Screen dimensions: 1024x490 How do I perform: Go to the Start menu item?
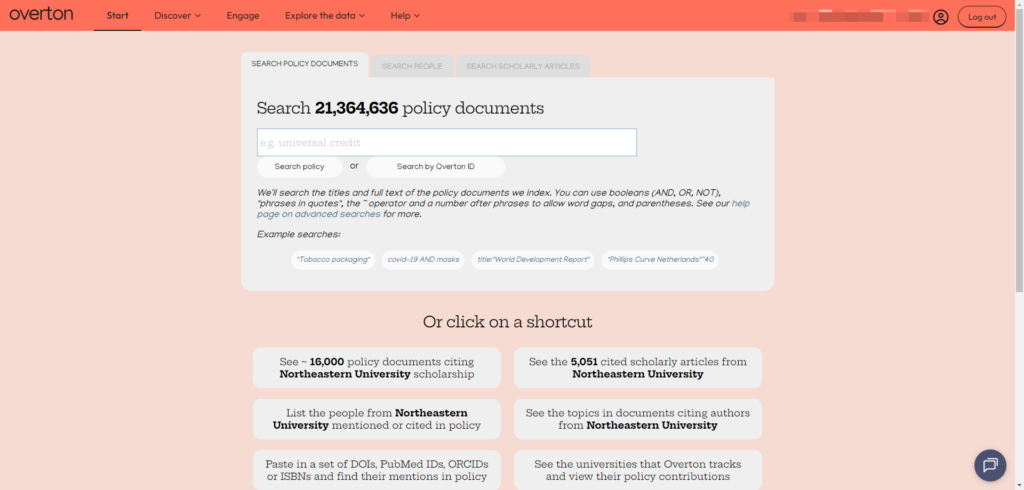(117, 16)
